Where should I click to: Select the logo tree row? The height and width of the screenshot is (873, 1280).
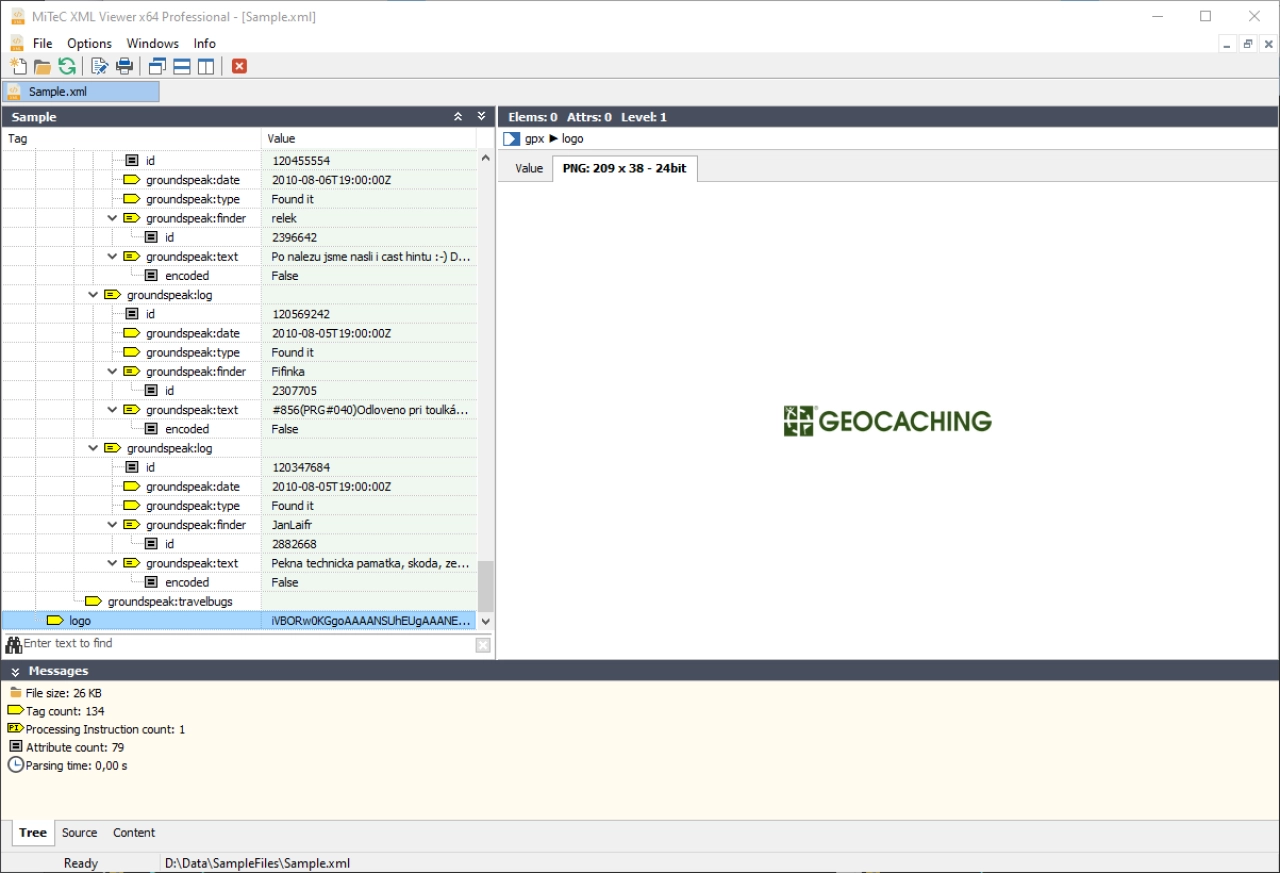239,621
